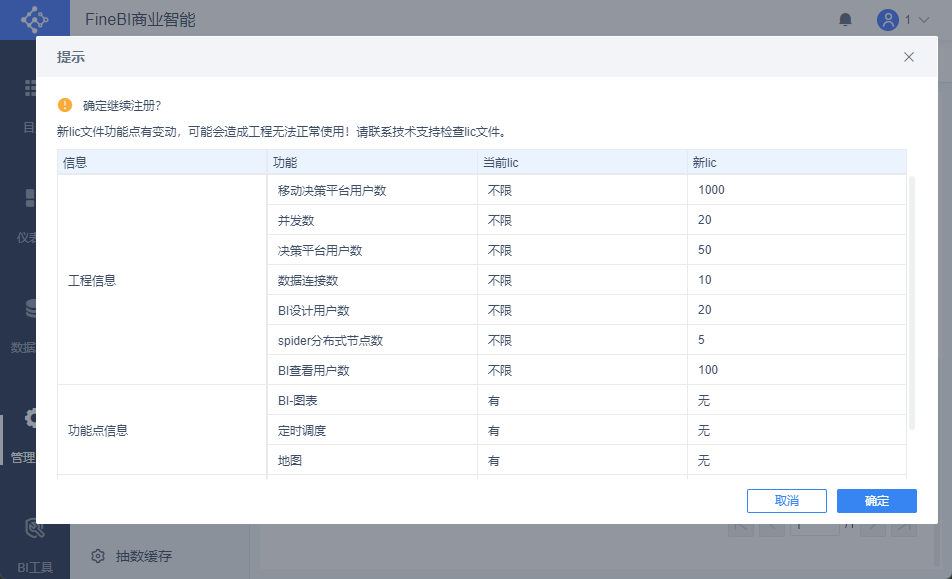Image resolution: width=952 pixels, height=579 pixels.
Task: Click the orange warning icon
Action: (65, 105)
